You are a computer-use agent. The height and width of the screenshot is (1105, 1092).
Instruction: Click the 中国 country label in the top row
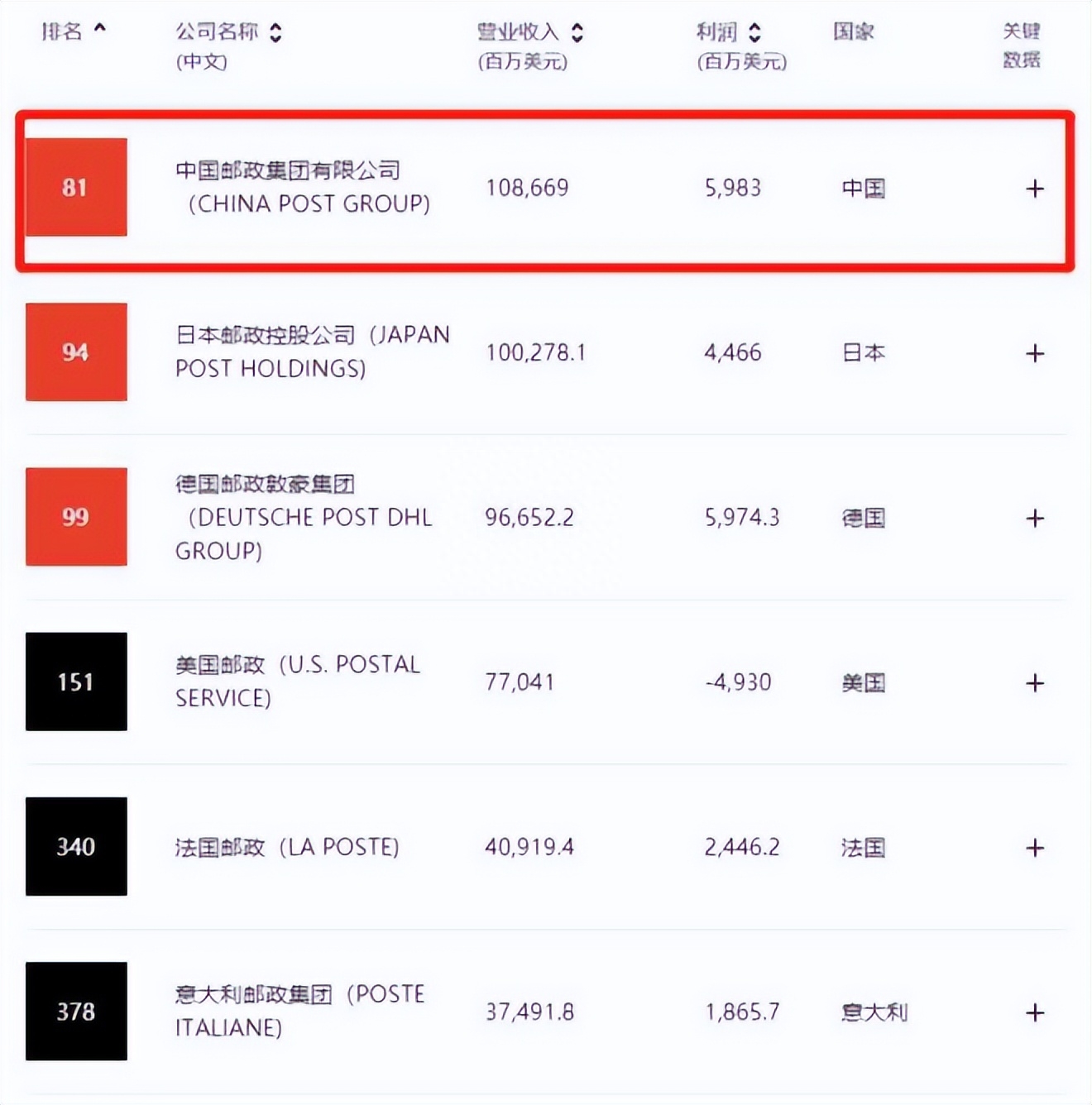coord(863,189)
